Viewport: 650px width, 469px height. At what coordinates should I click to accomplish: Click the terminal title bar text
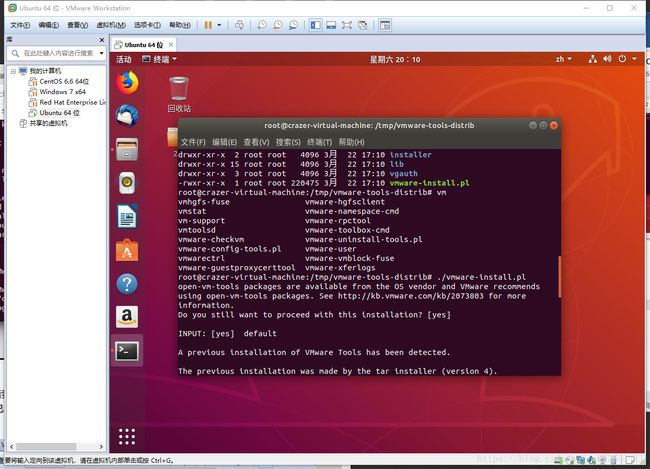369,125
